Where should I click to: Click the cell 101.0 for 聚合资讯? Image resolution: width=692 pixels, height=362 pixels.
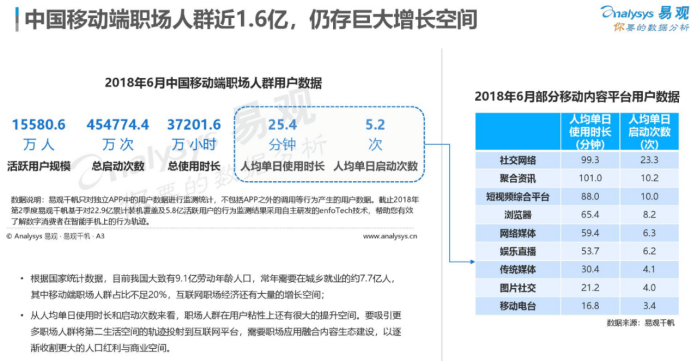pyautogui.click(x=590, y=178)
